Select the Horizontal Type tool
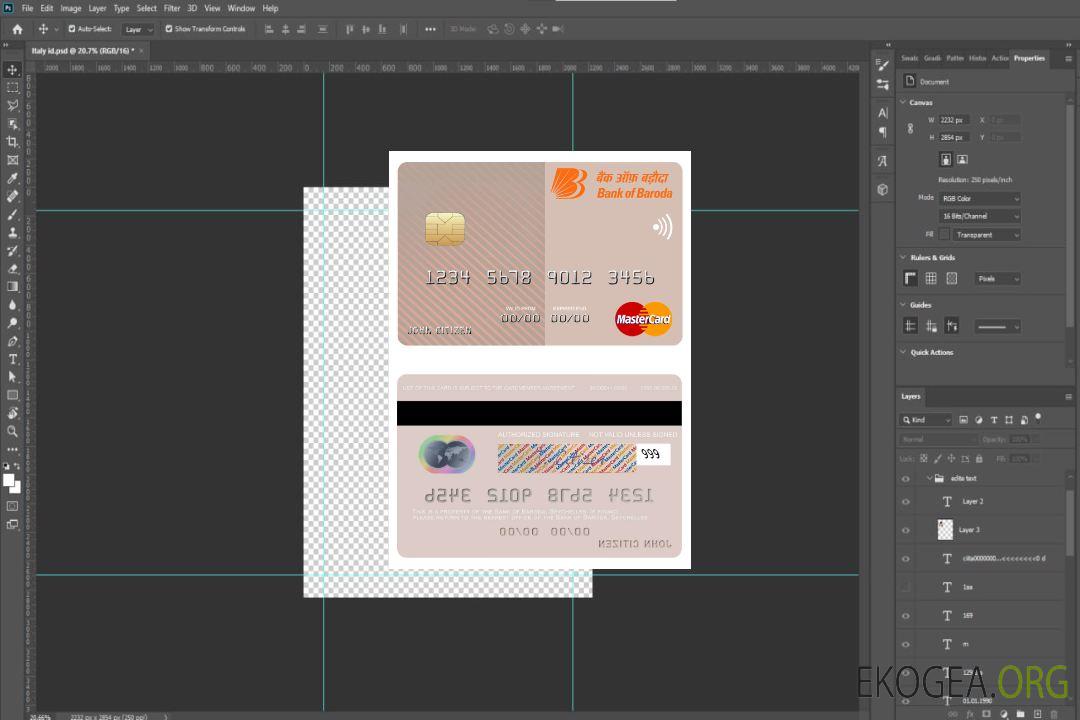This screenshot has height=720, width=1080. point(12,359)
